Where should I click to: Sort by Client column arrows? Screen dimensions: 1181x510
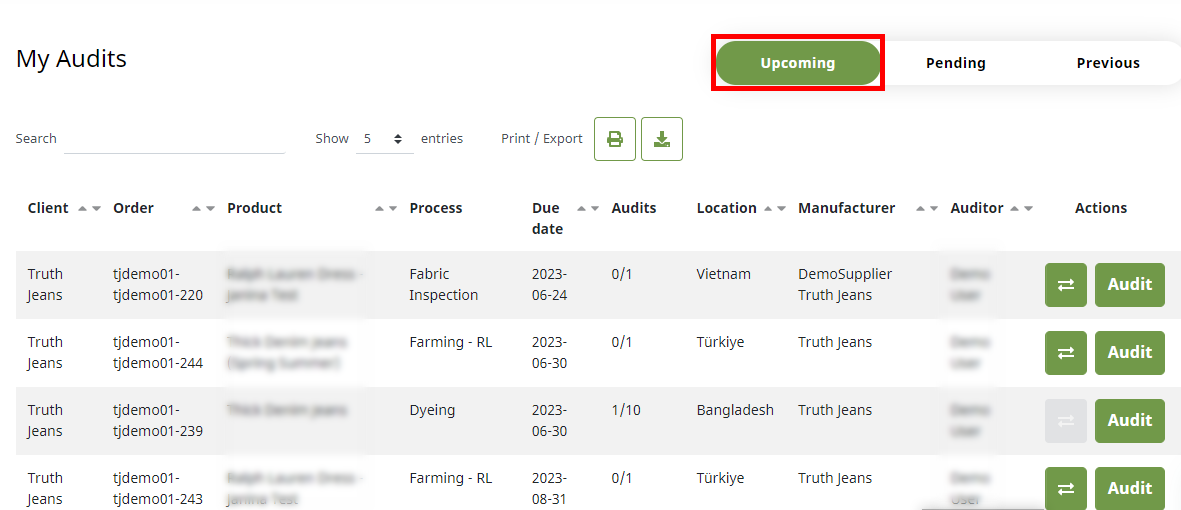coord(89,208)
